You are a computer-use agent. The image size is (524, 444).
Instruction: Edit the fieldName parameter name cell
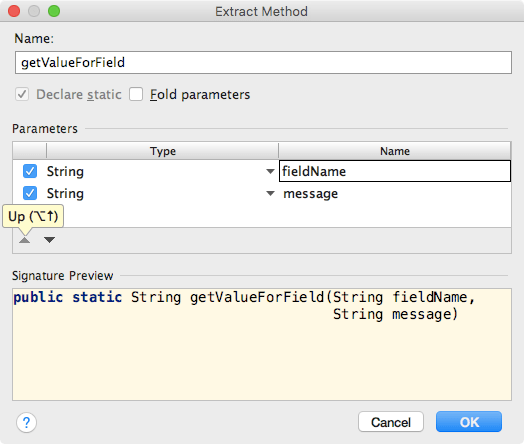(x=395, y=171)
